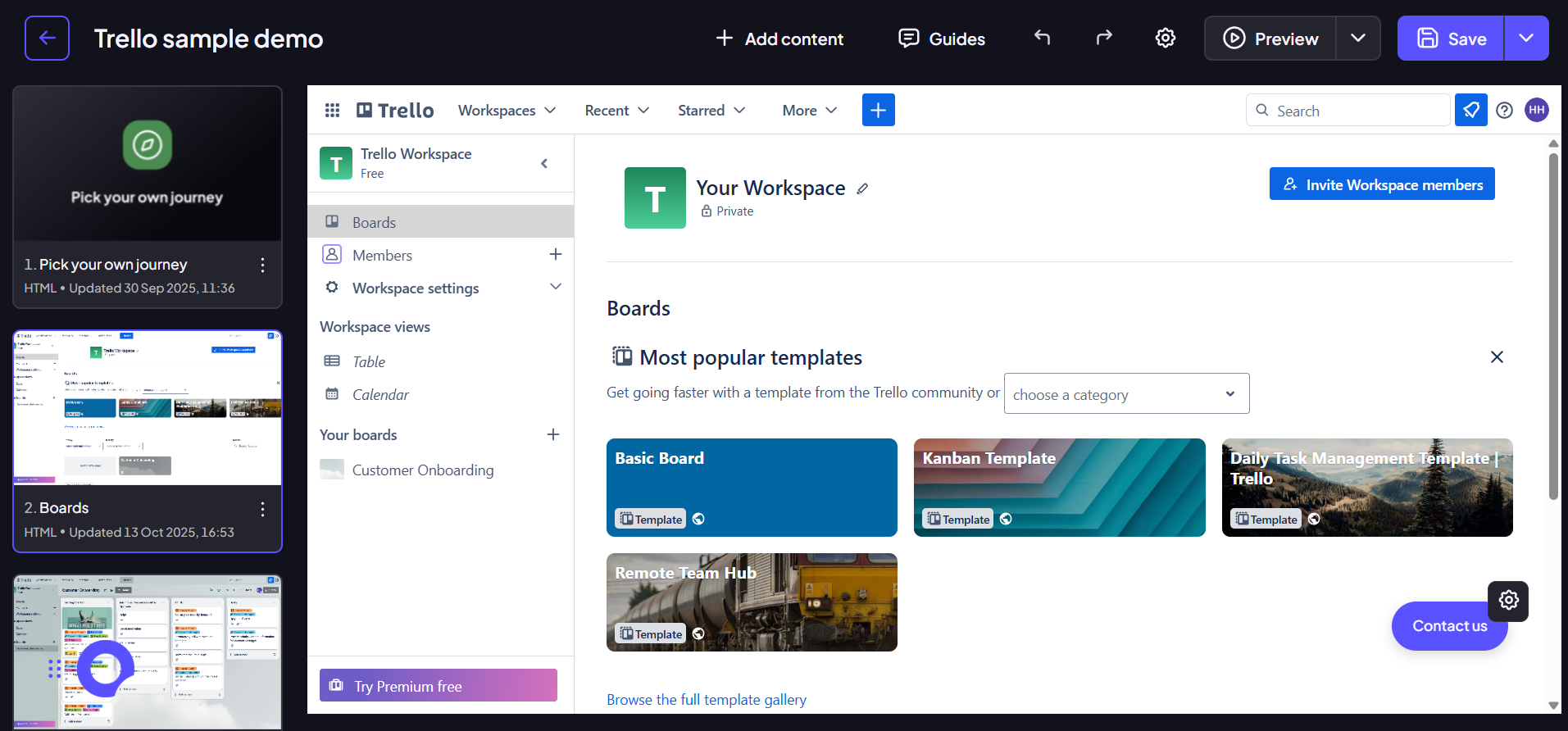This screenshot has width=1568, height=731.
Task: Click the Preview button
Action: coord(1270,39)
